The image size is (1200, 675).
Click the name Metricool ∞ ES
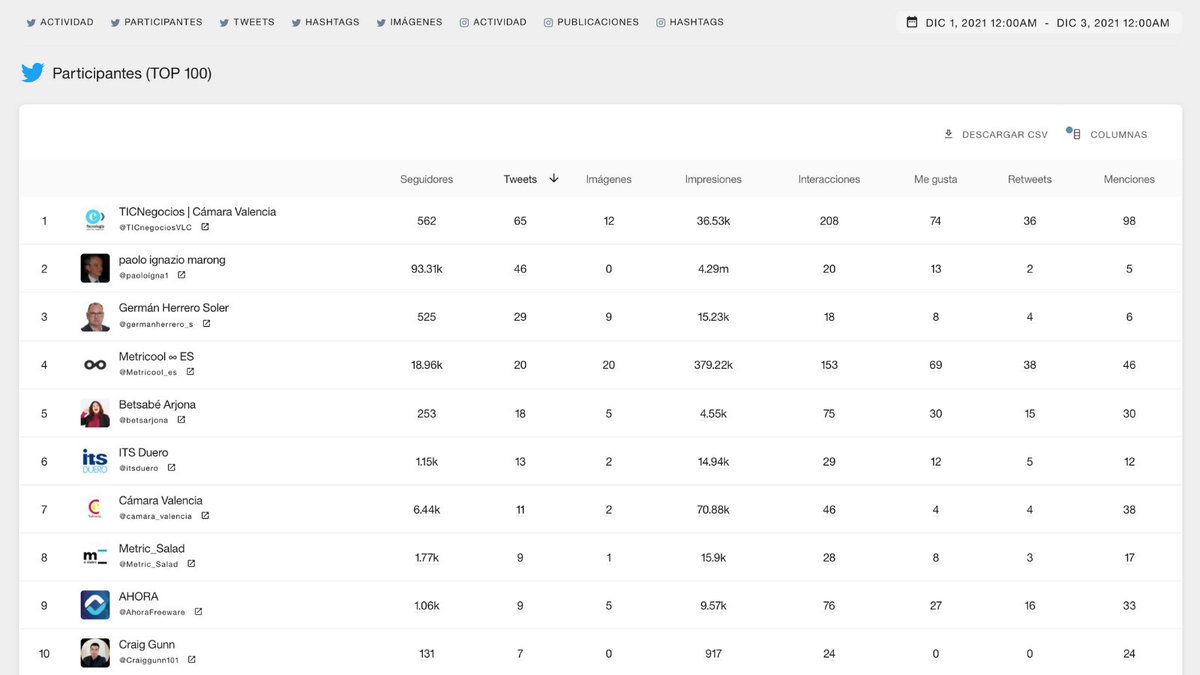pyautogui.click(x=156, y=357)
